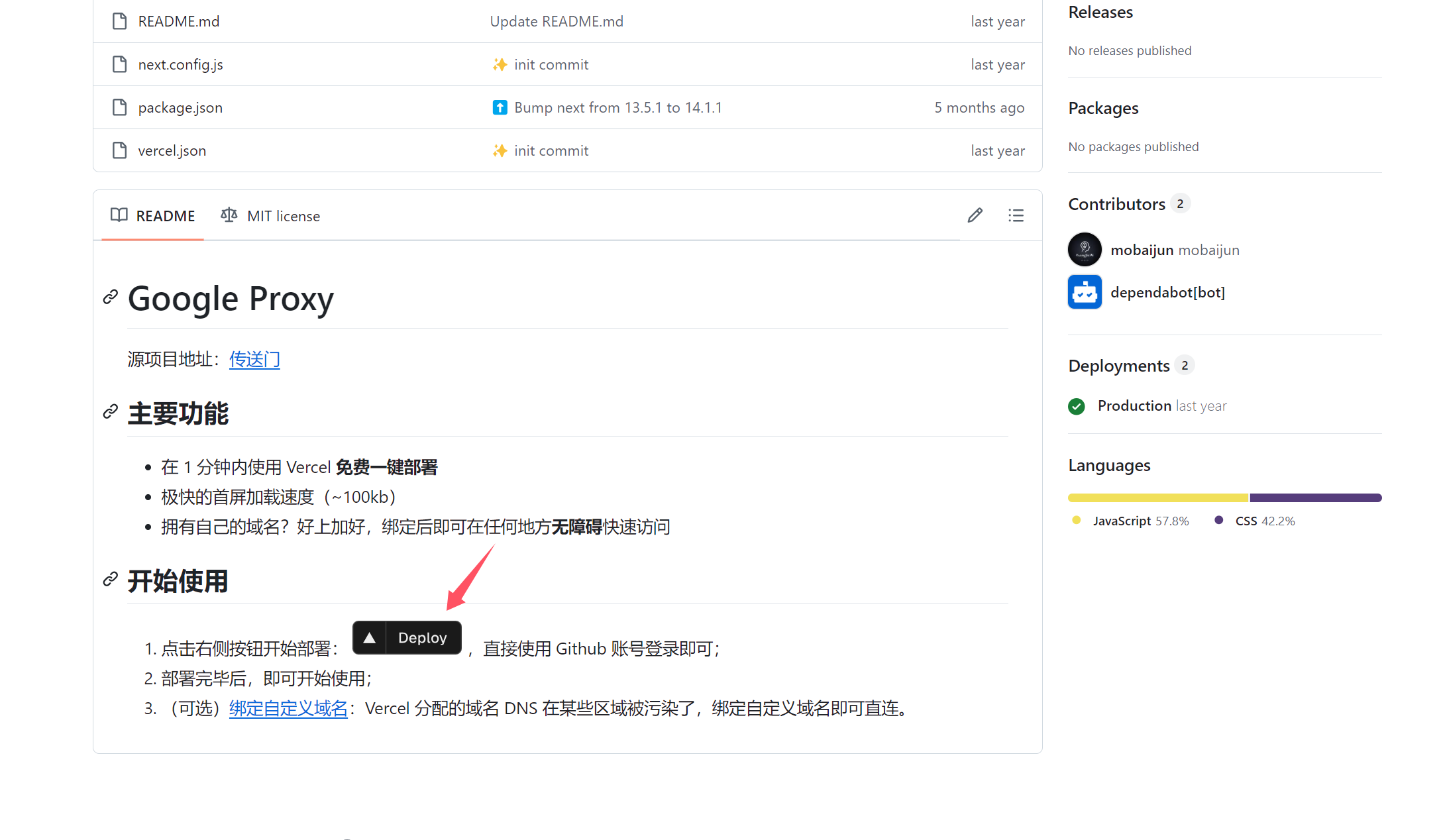
Task: Open the Production deployment
Action: click(x=1134, y=405)
